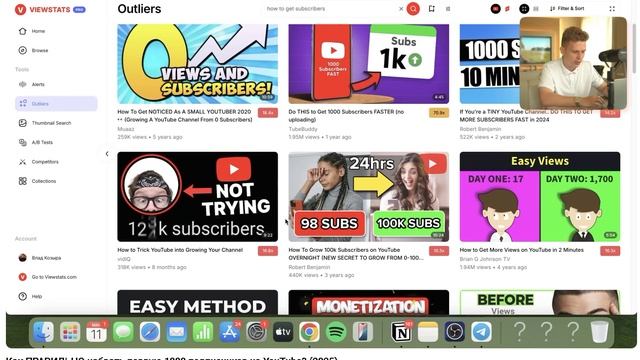
Task: Click the Collections sidebar icon
Action: (x=22, y=181)
